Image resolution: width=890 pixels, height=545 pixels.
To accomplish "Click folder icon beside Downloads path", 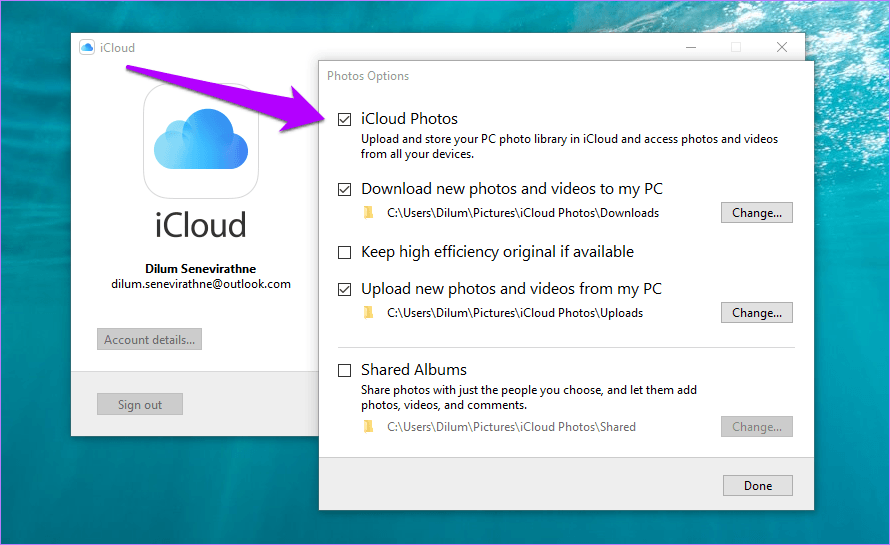I will 369,213.
